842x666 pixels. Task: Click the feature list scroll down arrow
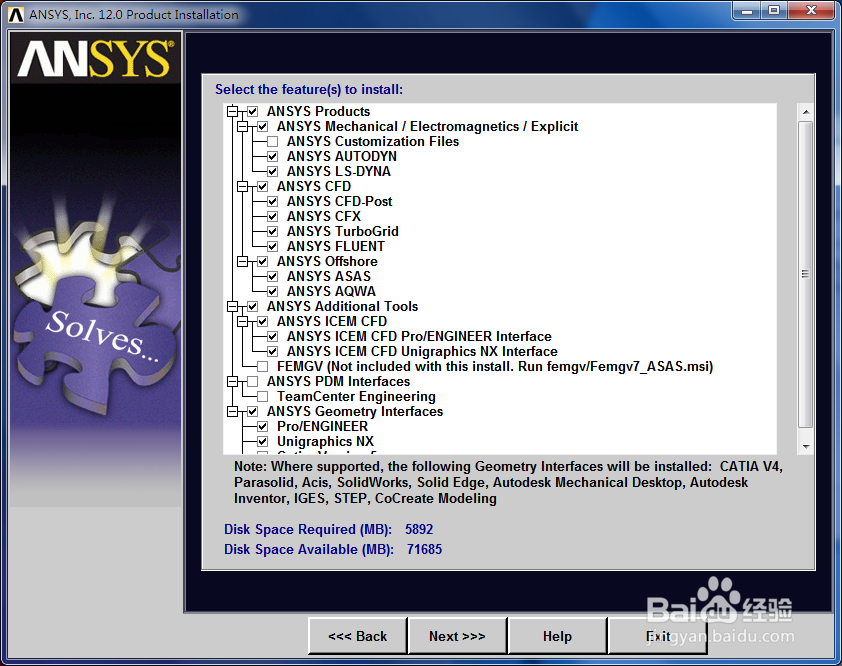coord(805,447)
